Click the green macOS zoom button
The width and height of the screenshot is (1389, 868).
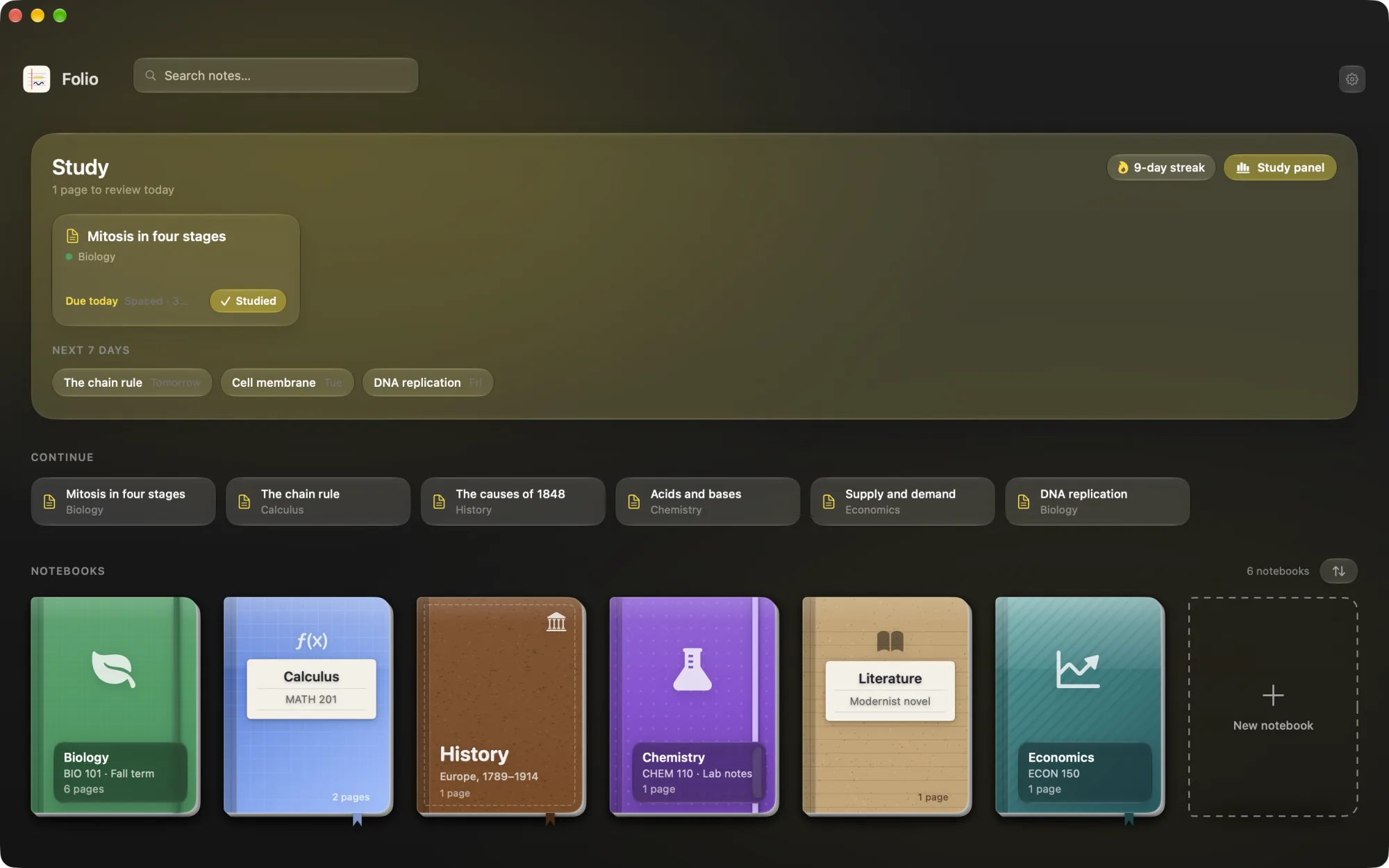[60, 15]
